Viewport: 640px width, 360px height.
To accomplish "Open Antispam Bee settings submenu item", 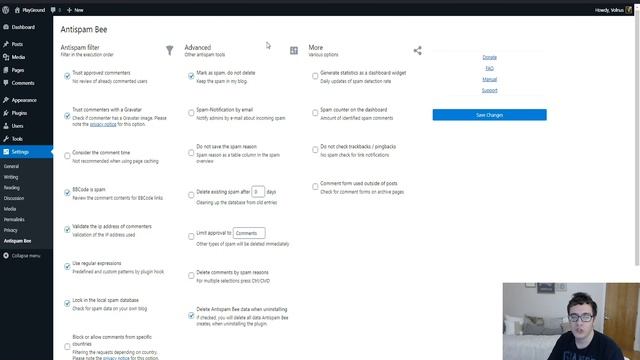I will pos(18,241).
